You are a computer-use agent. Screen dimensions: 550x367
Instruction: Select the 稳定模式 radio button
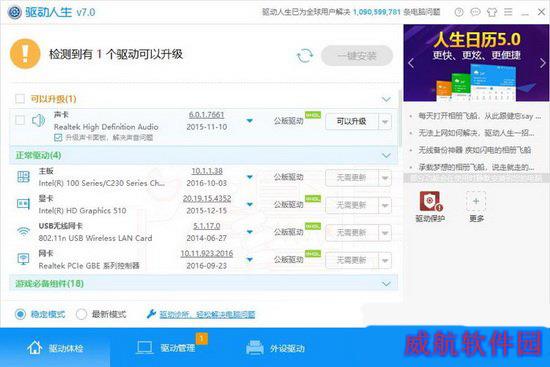[20, 314]
